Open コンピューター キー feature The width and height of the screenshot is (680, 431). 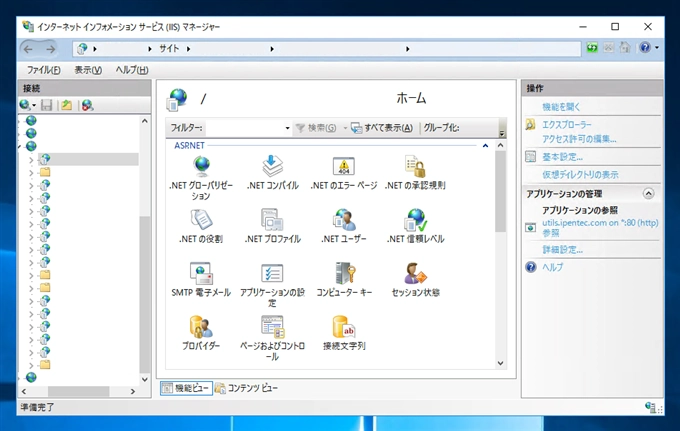pos(344,280)
